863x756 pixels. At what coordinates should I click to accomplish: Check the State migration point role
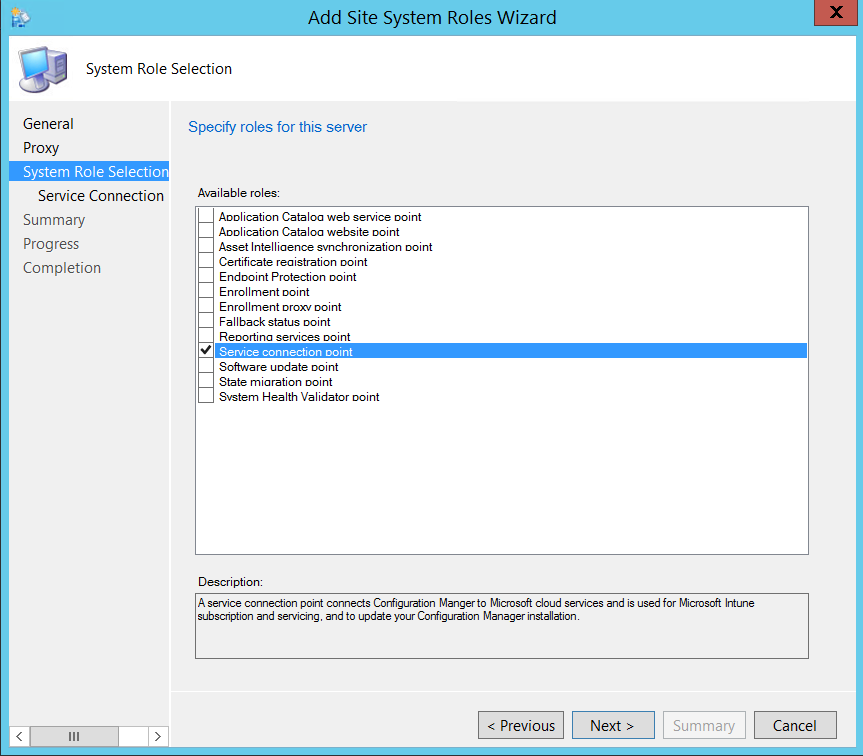coord(205,381)
